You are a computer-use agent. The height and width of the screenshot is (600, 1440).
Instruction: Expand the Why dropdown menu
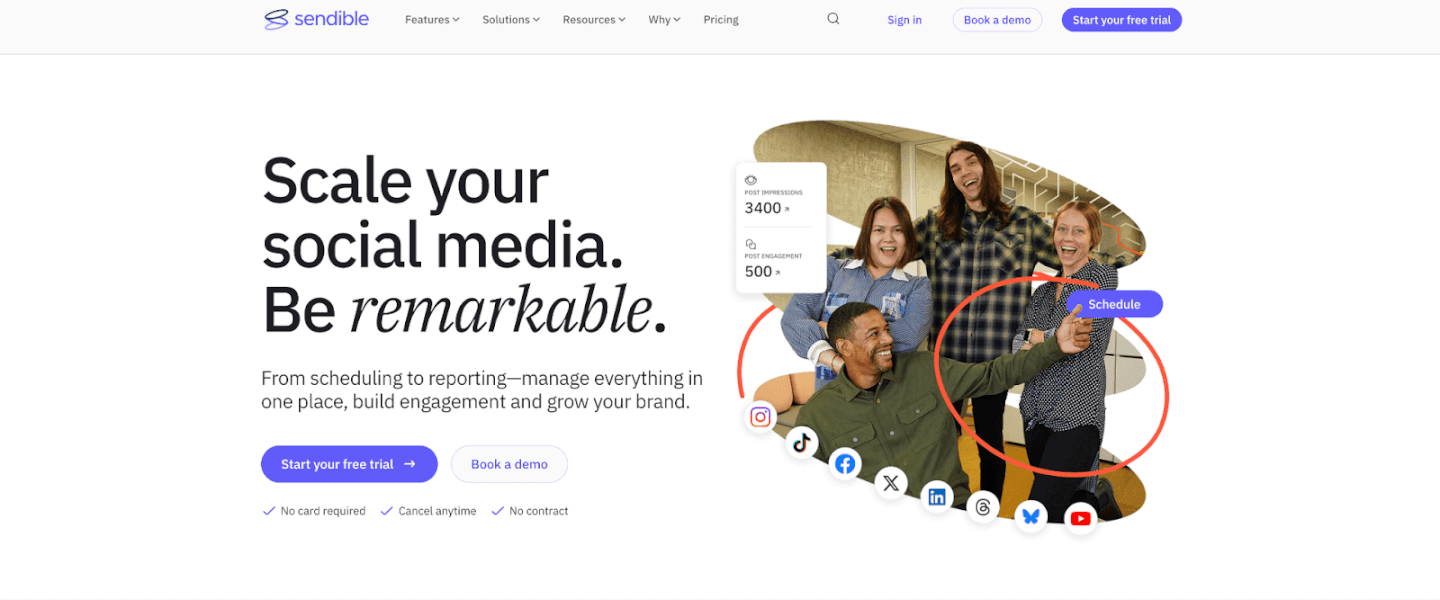pos(664,19)
